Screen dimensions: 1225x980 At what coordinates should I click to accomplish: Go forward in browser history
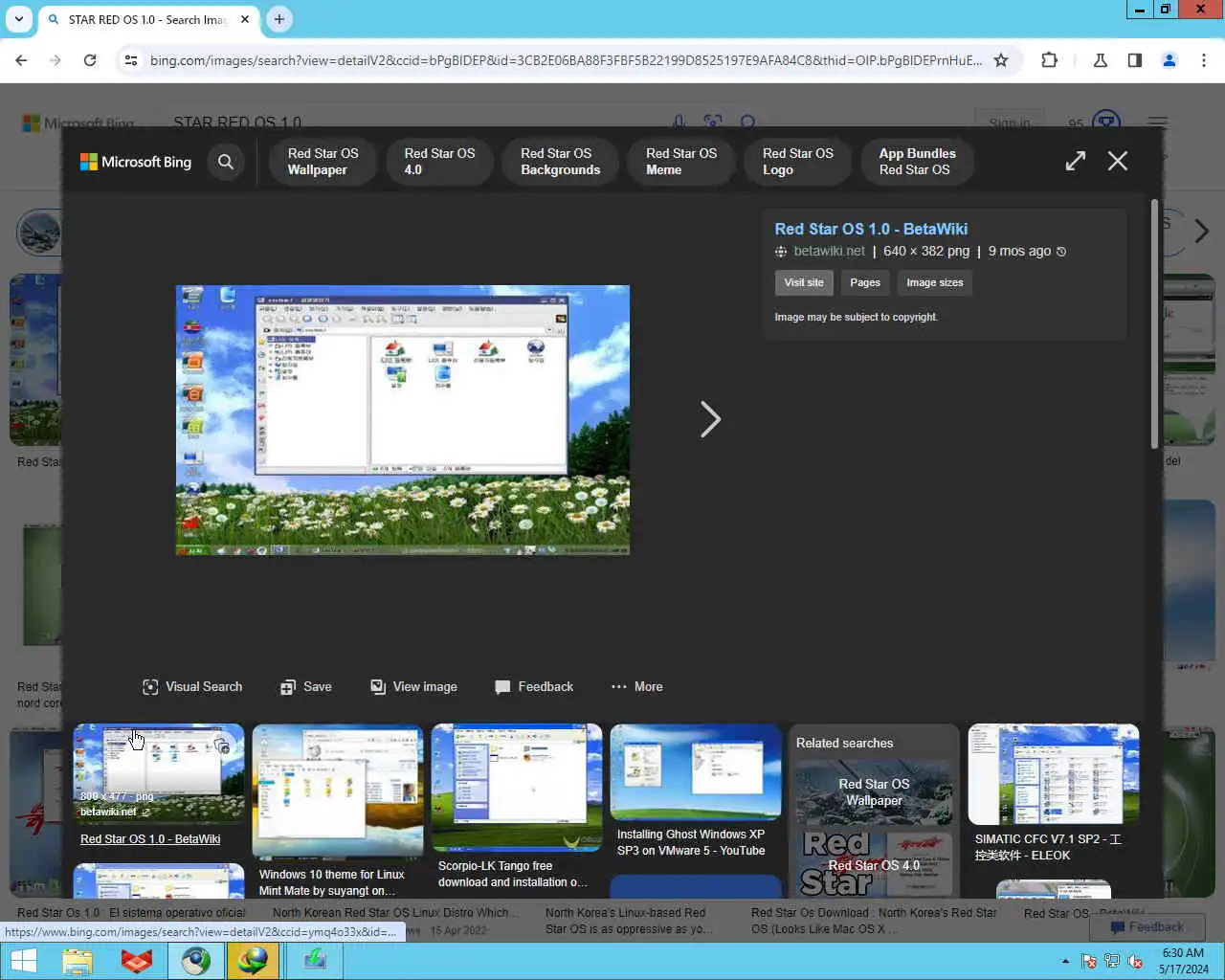click(x=56, y=60)
